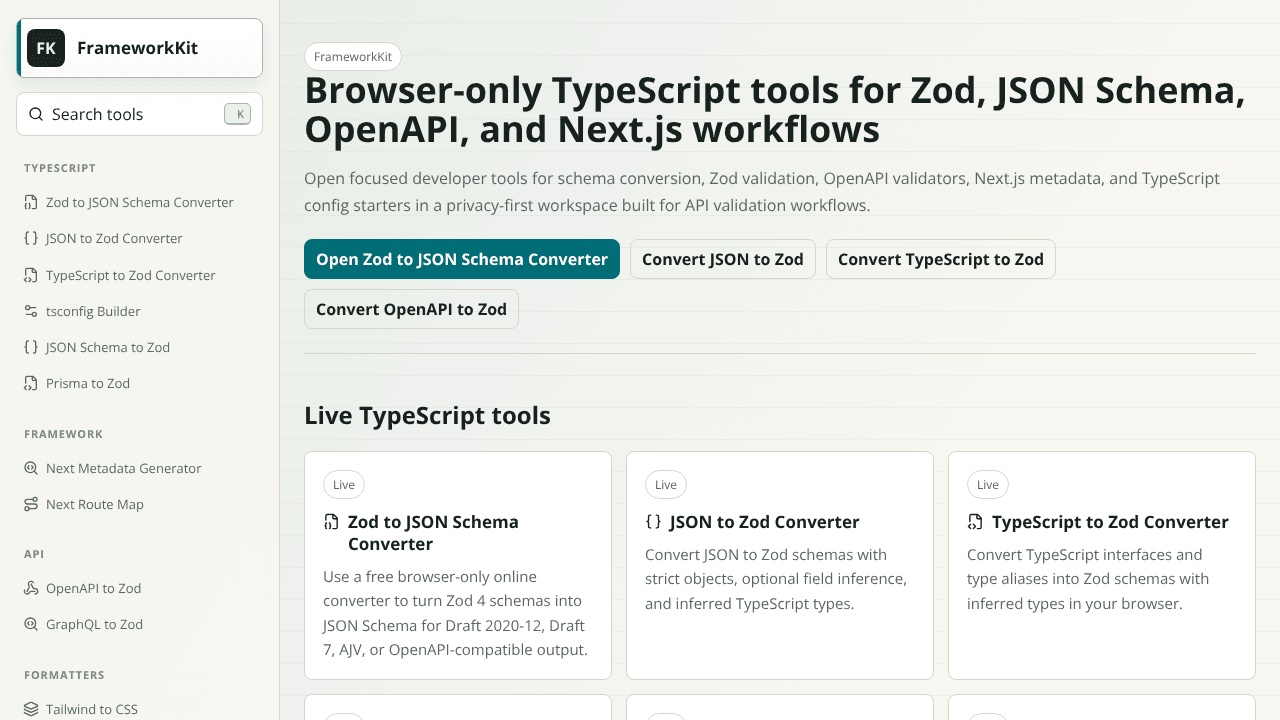Click Live badge on JSON to Zod card

point(666,485)
